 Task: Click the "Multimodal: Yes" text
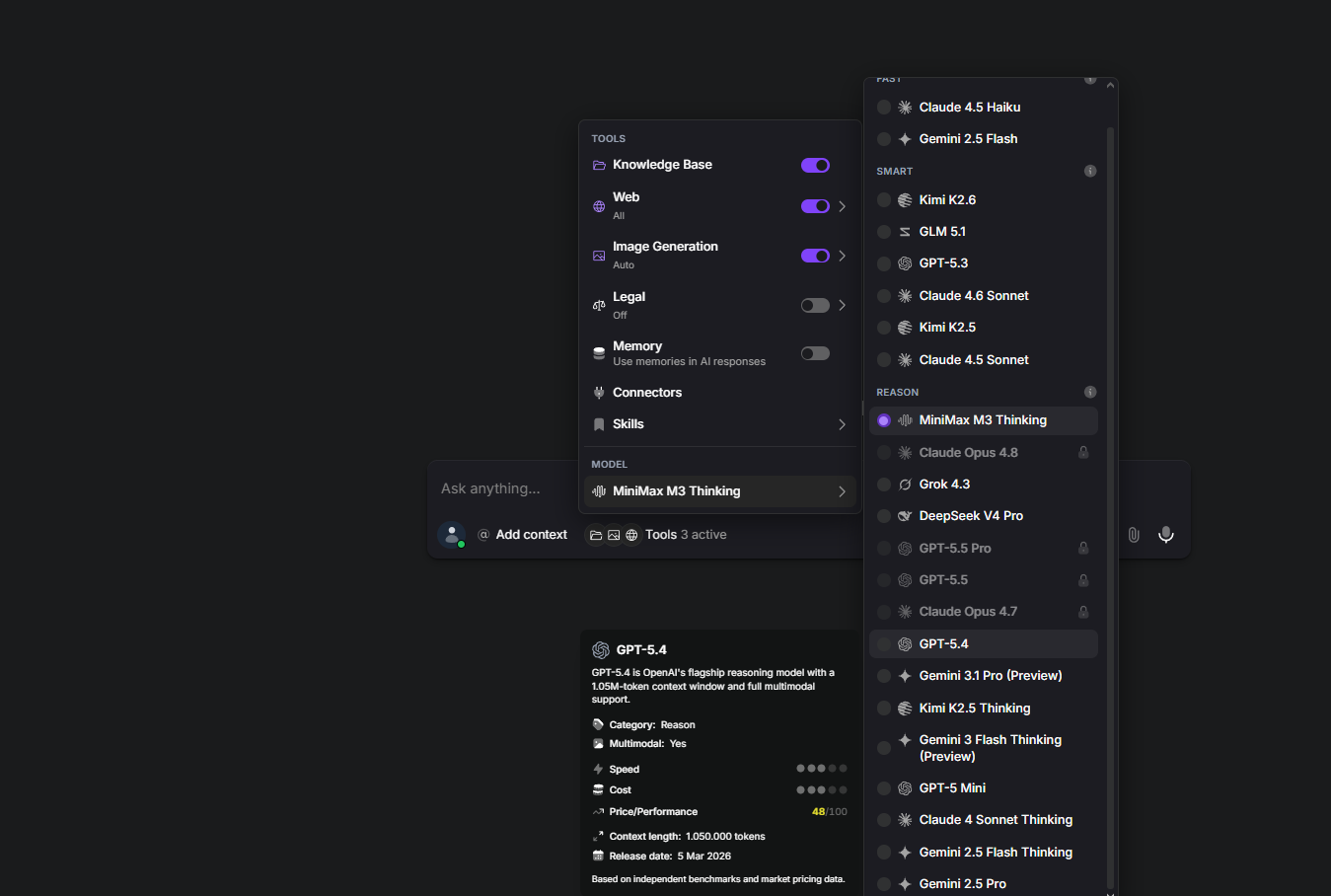tap(647, 744)
